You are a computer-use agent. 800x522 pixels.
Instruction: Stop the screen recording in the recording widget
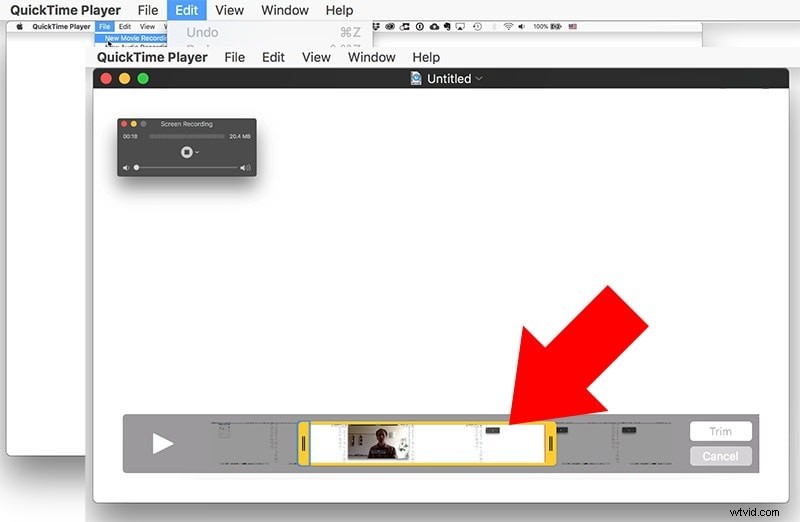[x=186, y=152]
